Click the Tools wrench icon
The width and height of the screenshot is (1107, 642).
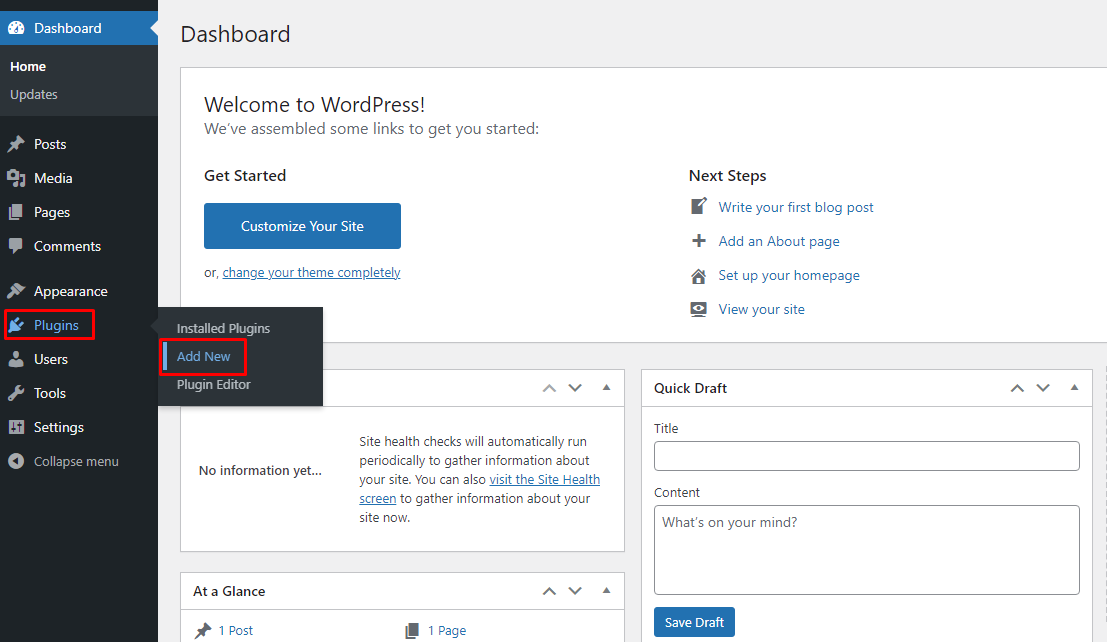tap(16, 393)
